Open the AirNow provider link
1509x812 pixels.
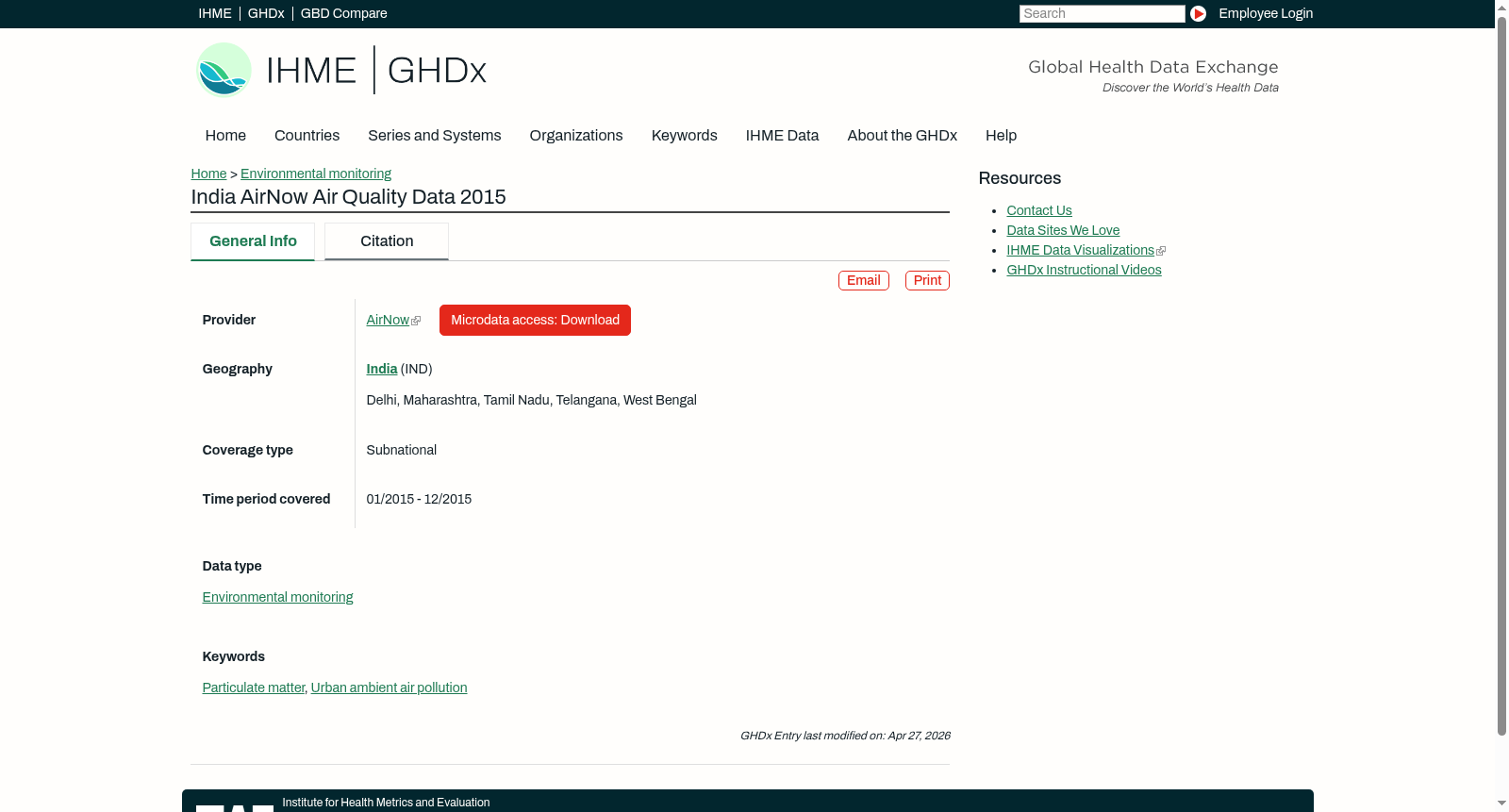(388, 321)
